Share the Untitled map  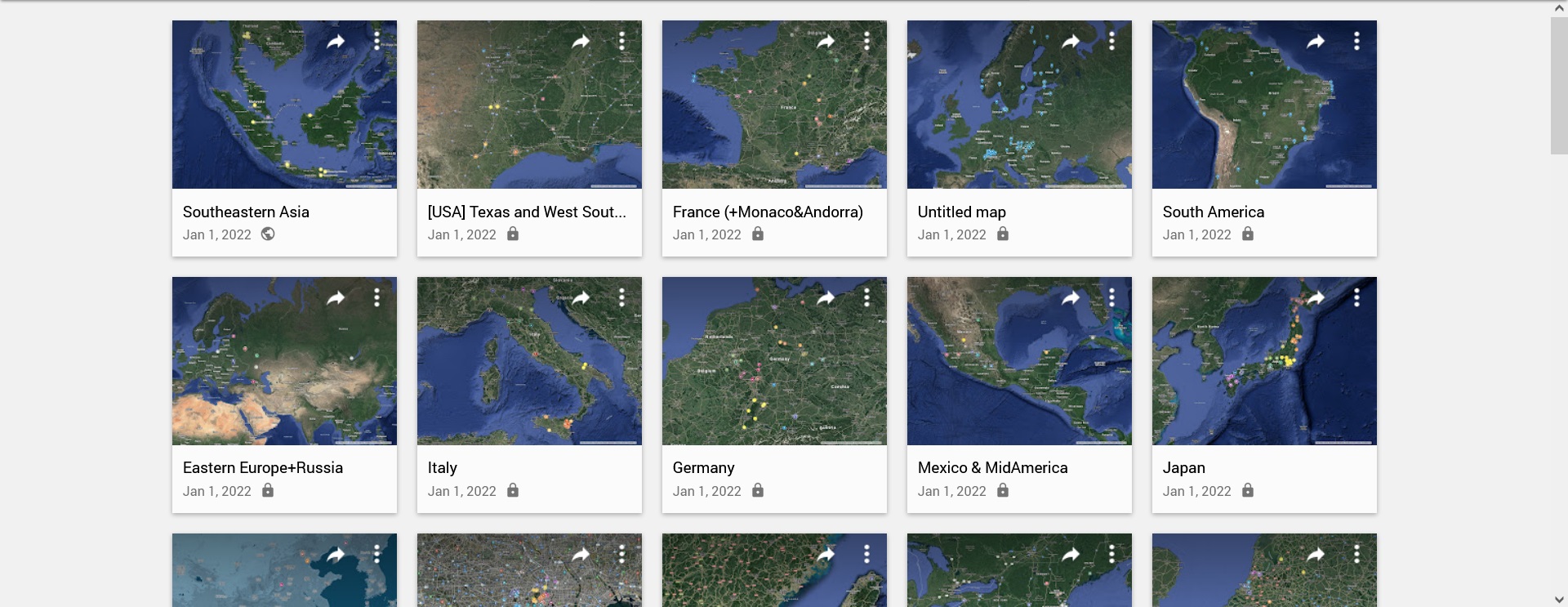[1071, 42]
